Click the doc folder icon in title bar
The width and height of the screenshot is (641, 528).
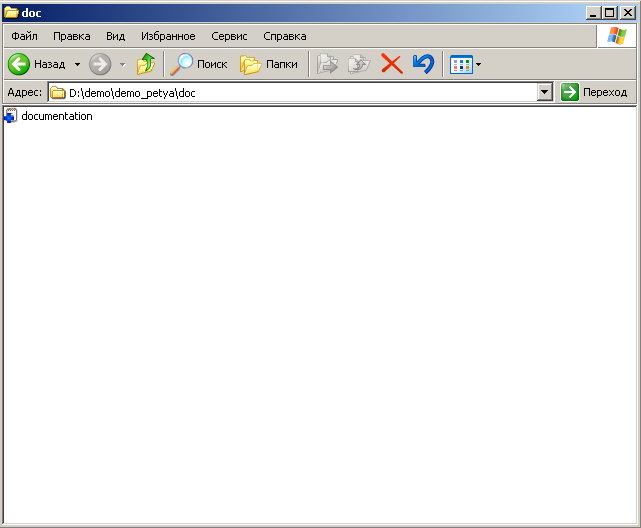[x=11, y=13]
